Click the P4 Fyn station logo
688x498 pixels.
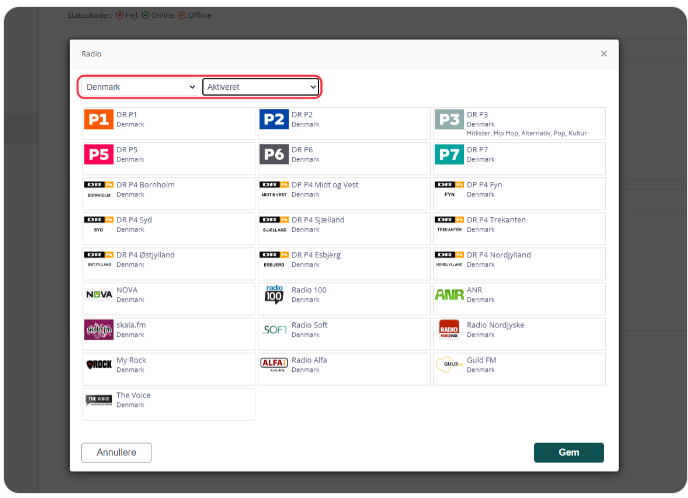449,189
